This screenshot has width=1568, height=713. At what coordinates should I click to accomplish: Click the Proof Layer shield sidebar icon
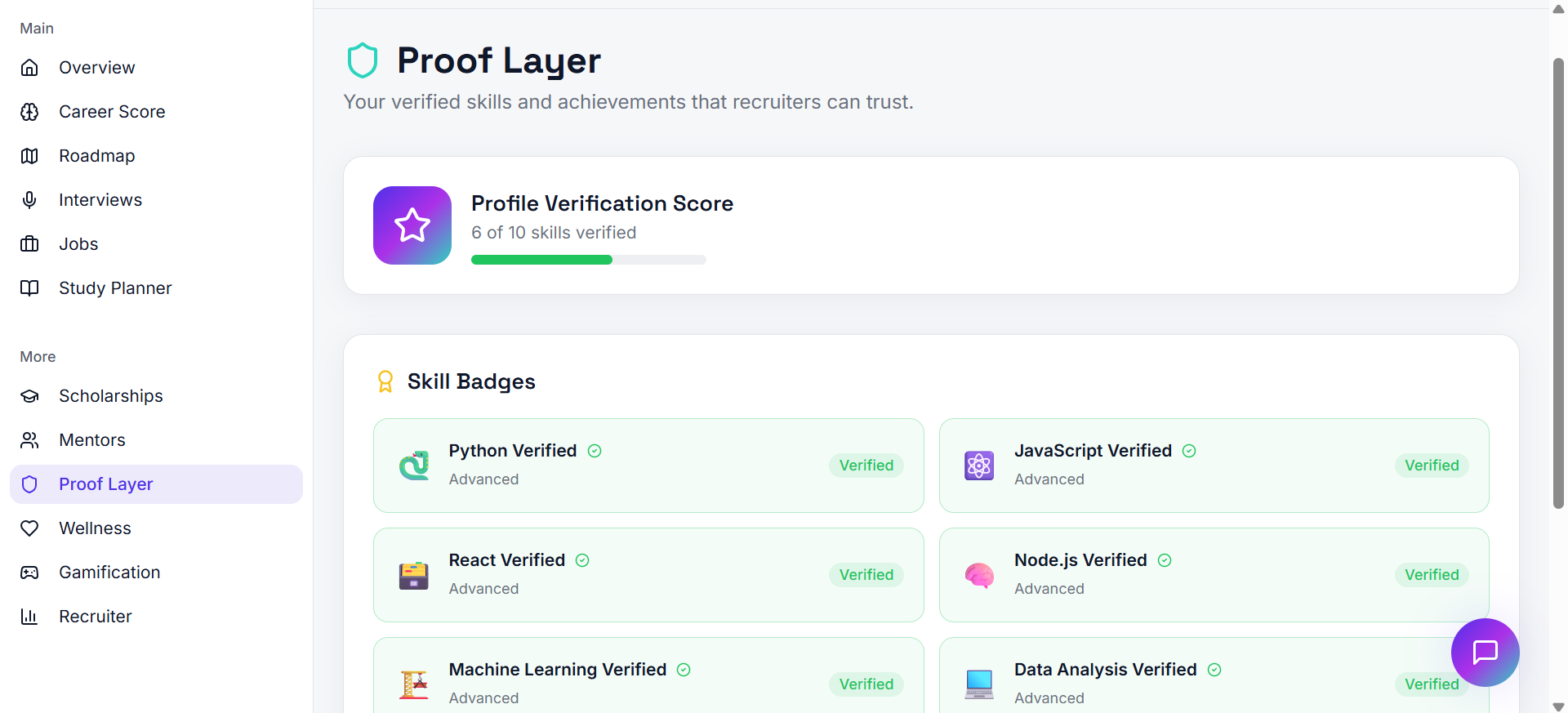(29, 484)
